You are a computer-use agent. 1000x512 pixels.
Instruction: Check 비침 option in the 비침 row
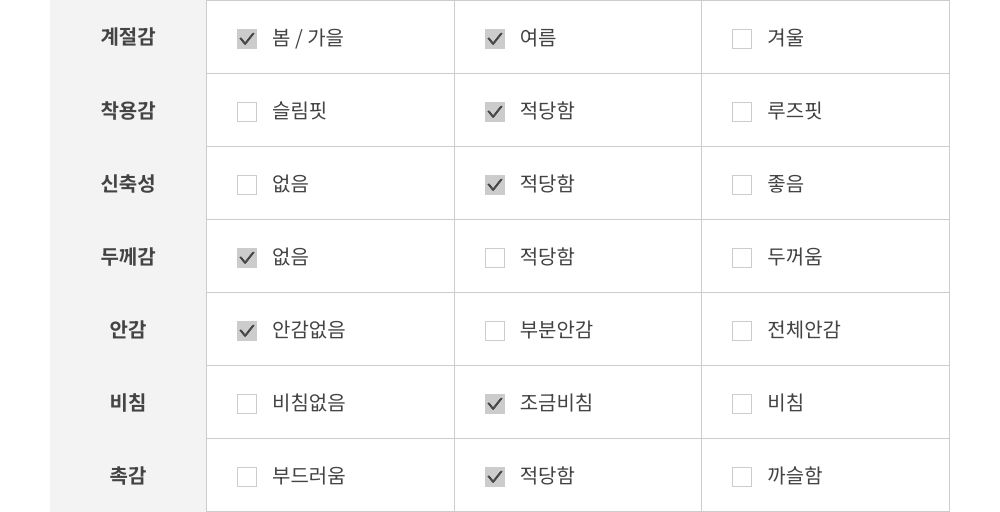tap(742, 404)
